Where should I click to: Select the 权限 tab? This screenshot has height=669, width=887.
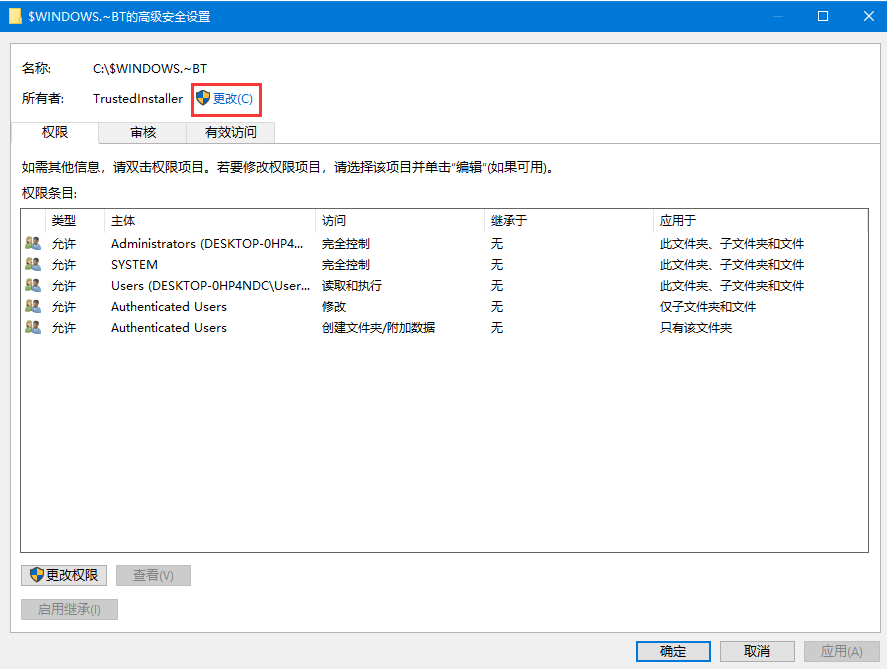[x=55, y=132]
